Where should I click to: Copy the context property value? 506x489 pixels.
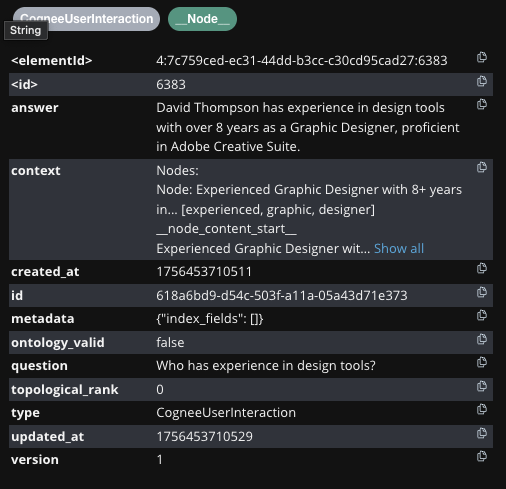coord(482,167)
